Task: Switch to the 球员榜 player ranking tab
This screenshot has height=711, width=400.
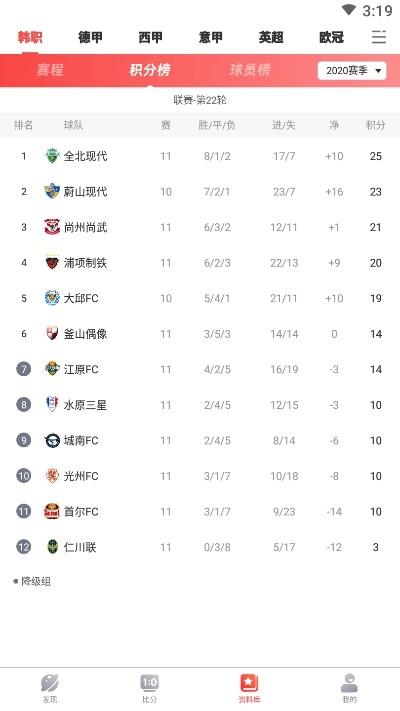Action: (x=250, y=70)
